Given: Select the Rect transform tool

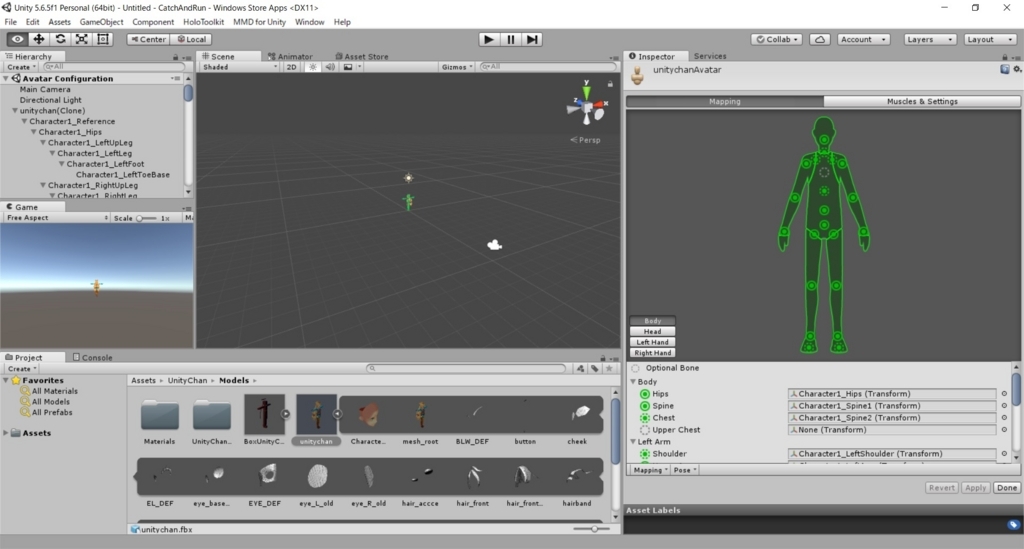Looking at the screenshot, I should 103,39.
